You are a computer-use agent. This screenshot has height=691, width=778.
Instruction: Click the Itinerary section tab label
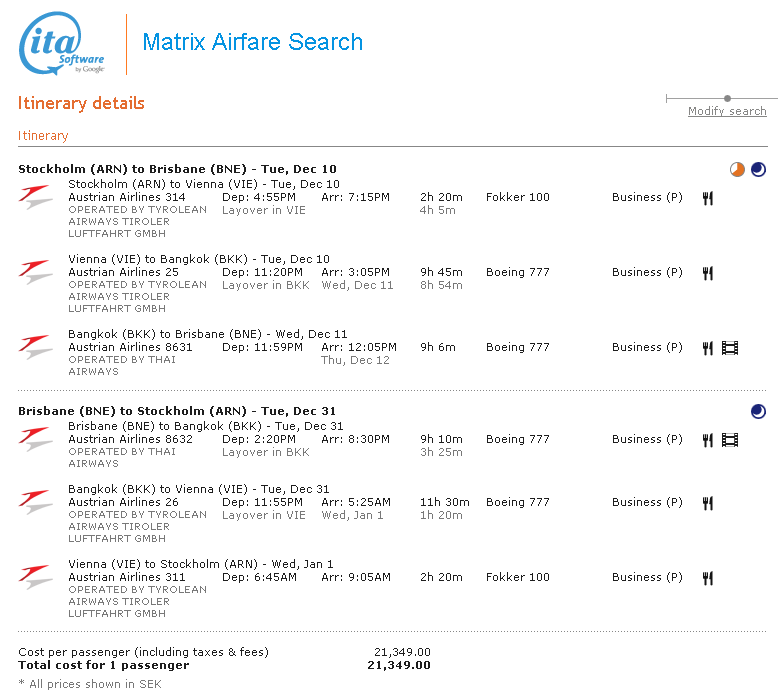[x=43, y=136]
